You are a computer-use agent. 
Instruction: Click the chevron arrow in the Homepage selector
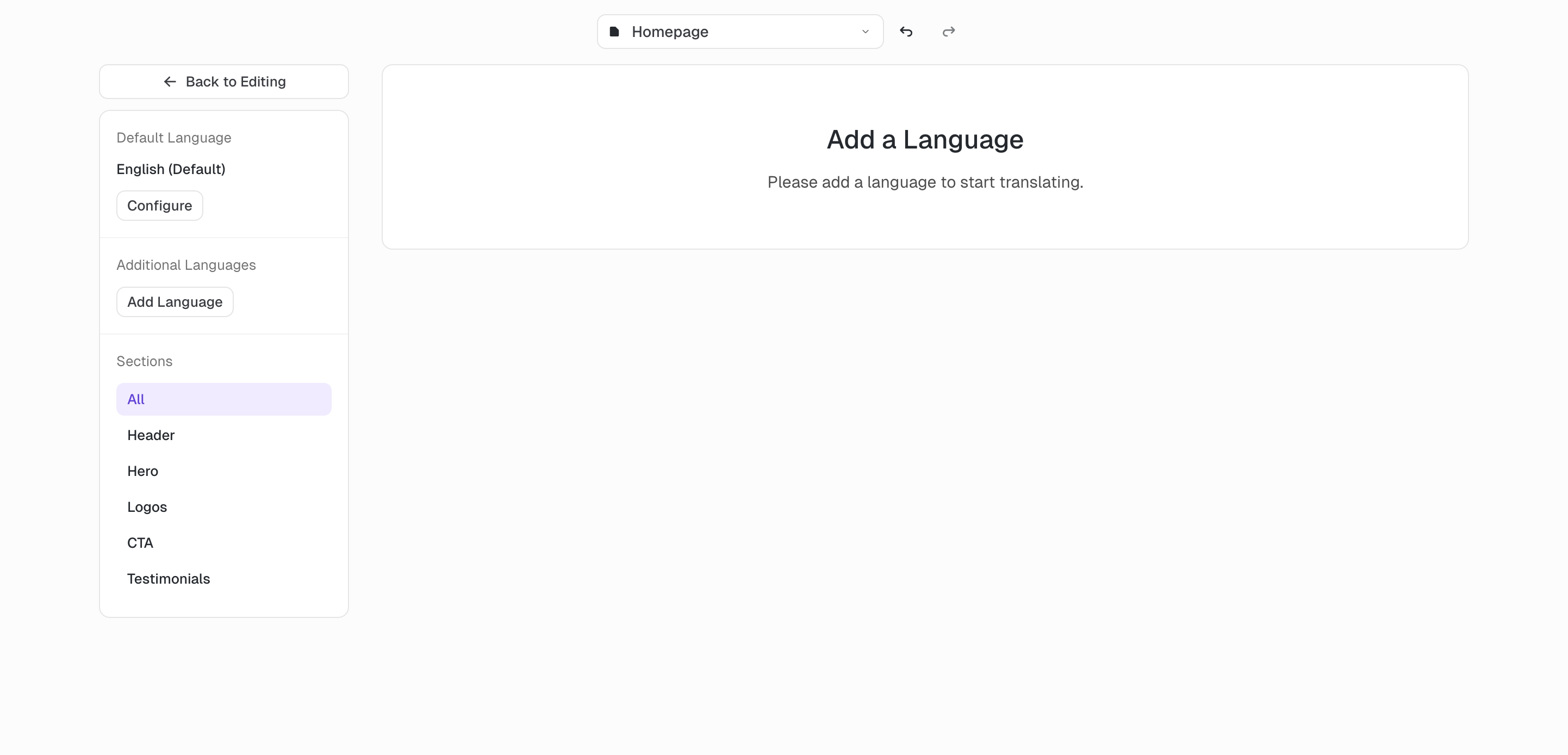click(865, 32)
